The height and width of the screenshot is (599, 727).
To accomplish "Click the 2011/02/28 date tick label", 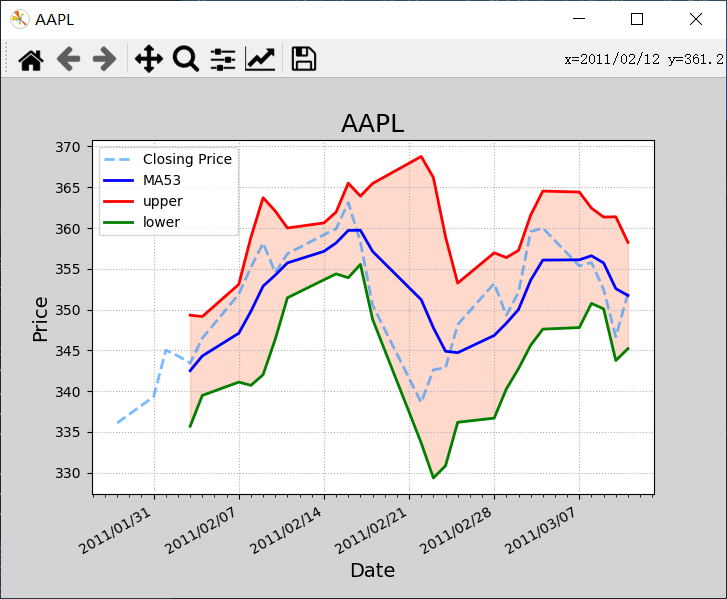I will (x=455, y=531).
